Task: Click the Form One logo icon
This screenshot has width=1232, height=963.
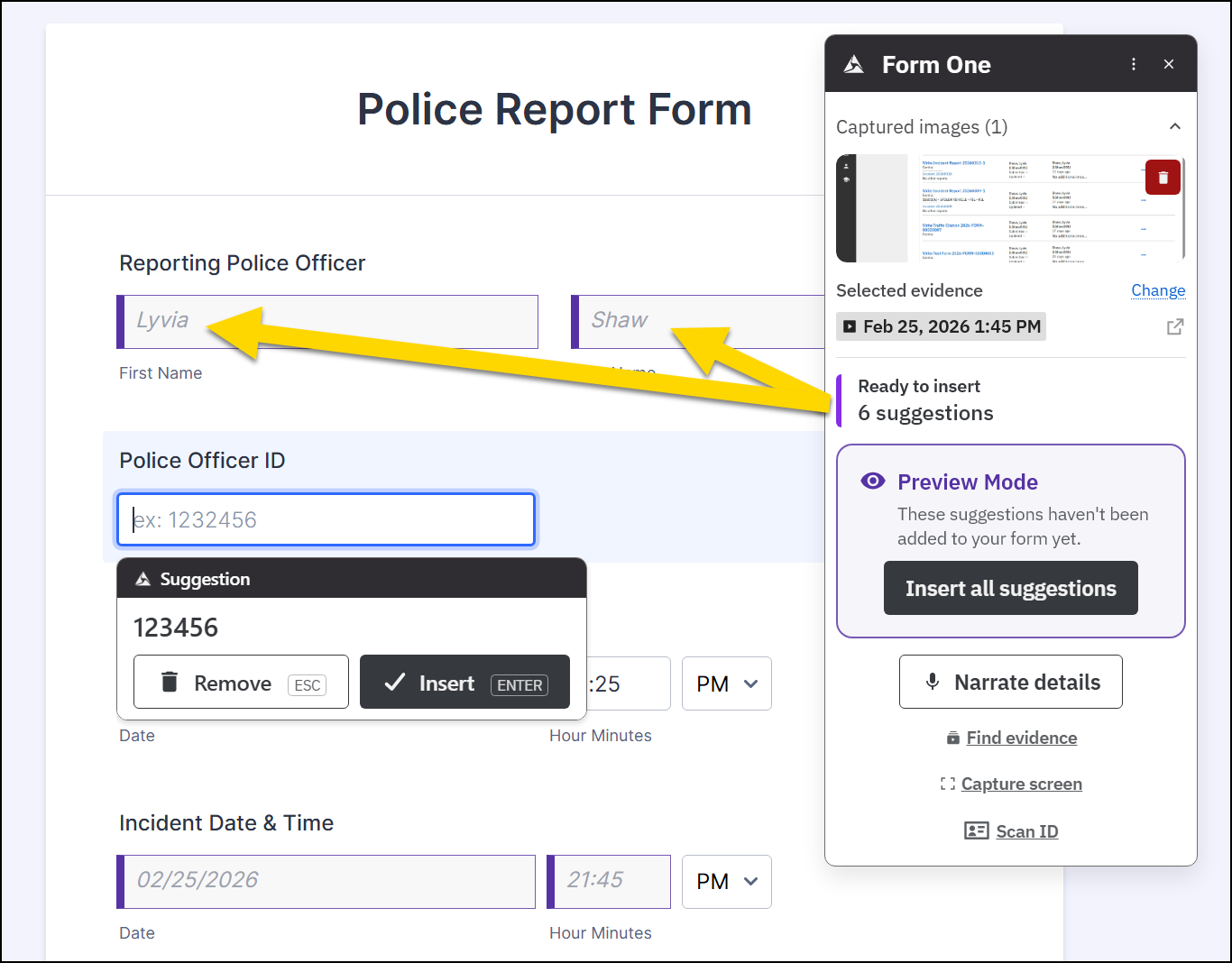Action: click(853, 65)
